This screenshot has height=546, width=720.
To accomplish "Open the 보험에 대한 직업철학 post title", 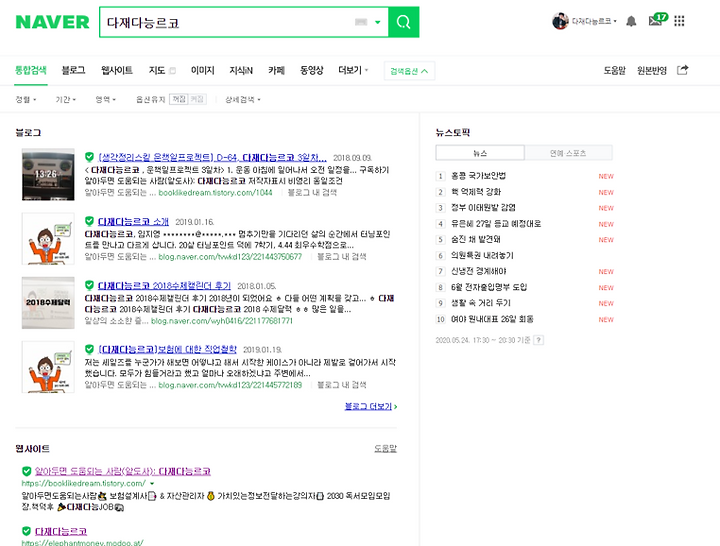I will coord(168,349).
